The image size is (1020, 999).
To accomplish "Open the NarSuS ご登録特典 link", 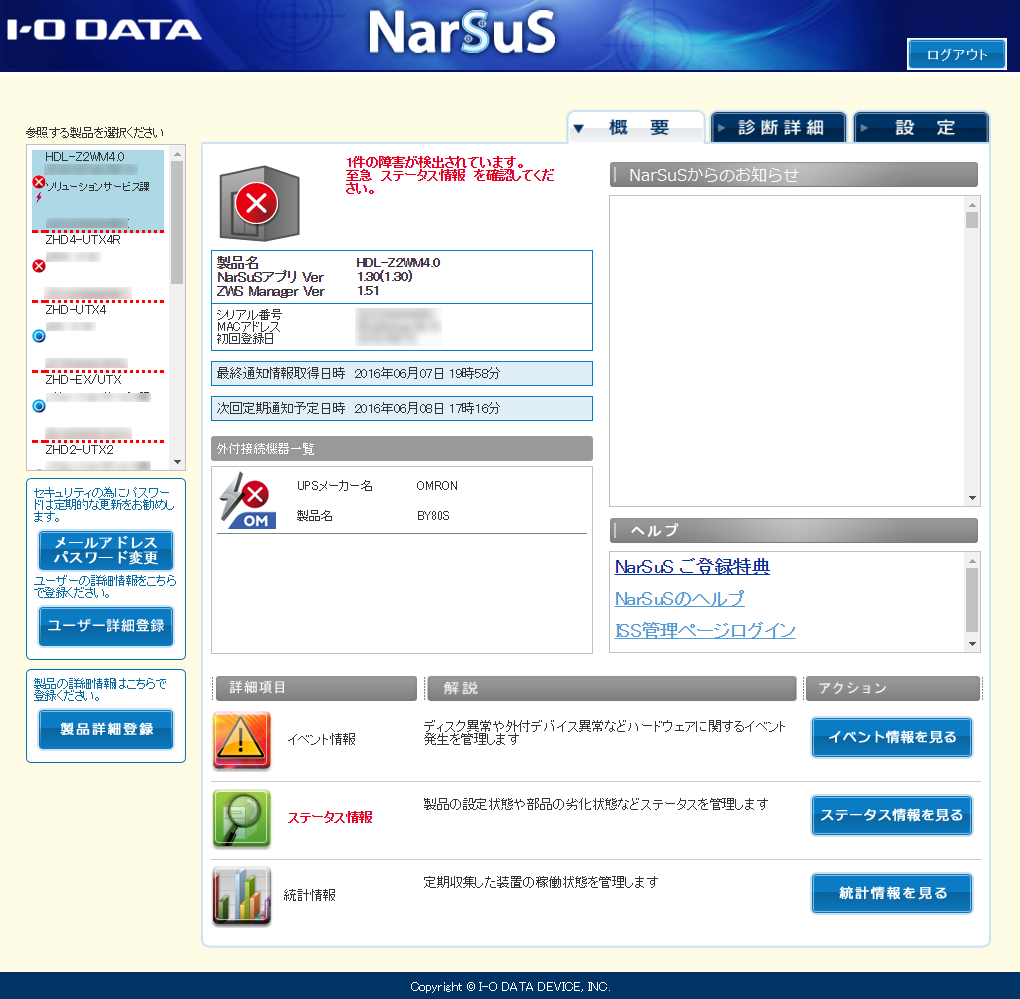I will click(692, 566).
